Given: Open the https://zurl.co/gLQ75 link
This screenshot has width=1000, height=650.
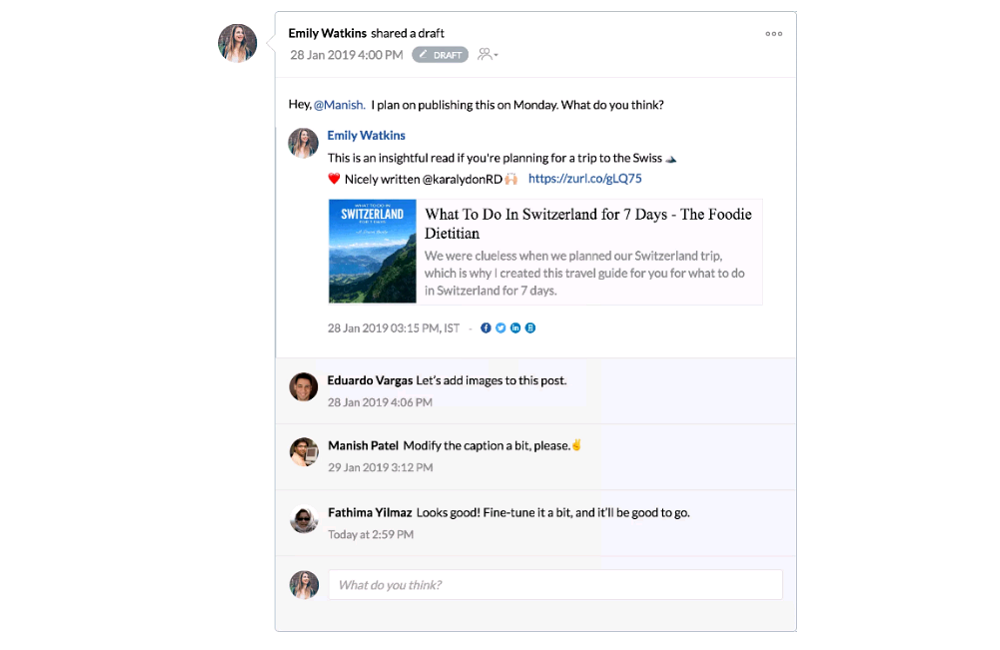Looking at the screenshot, I should (x=585, y=179).
